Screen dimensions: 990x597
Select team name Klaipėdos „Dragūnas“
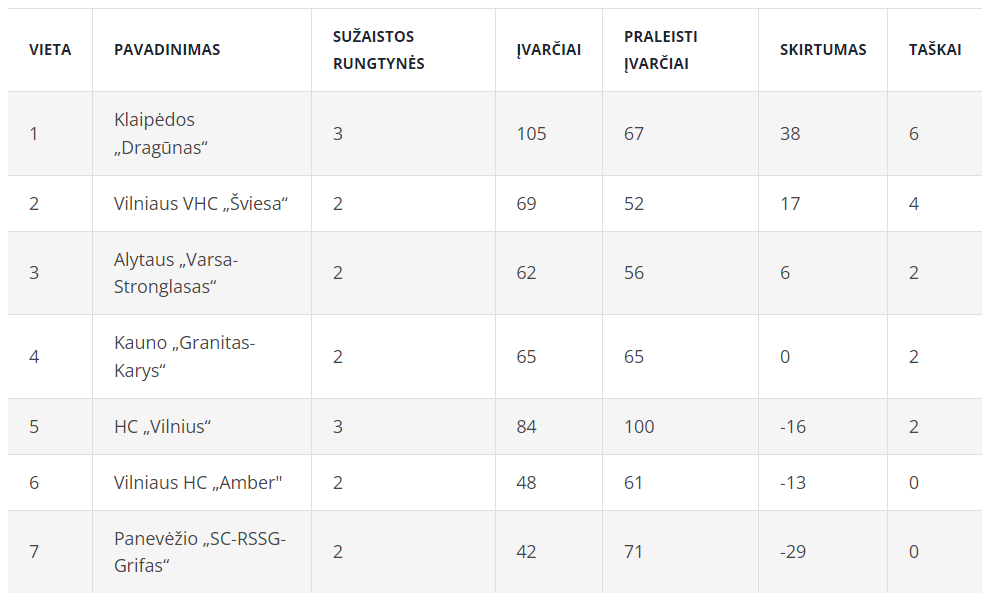(x=161, y=133)
